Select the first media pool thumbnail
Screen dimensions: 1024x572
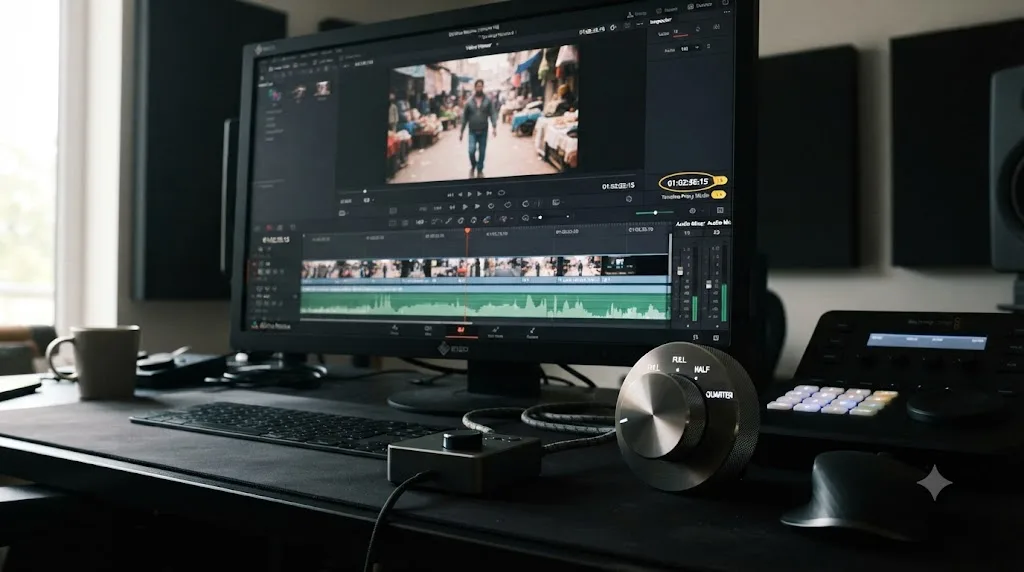(x=274, y=95)
